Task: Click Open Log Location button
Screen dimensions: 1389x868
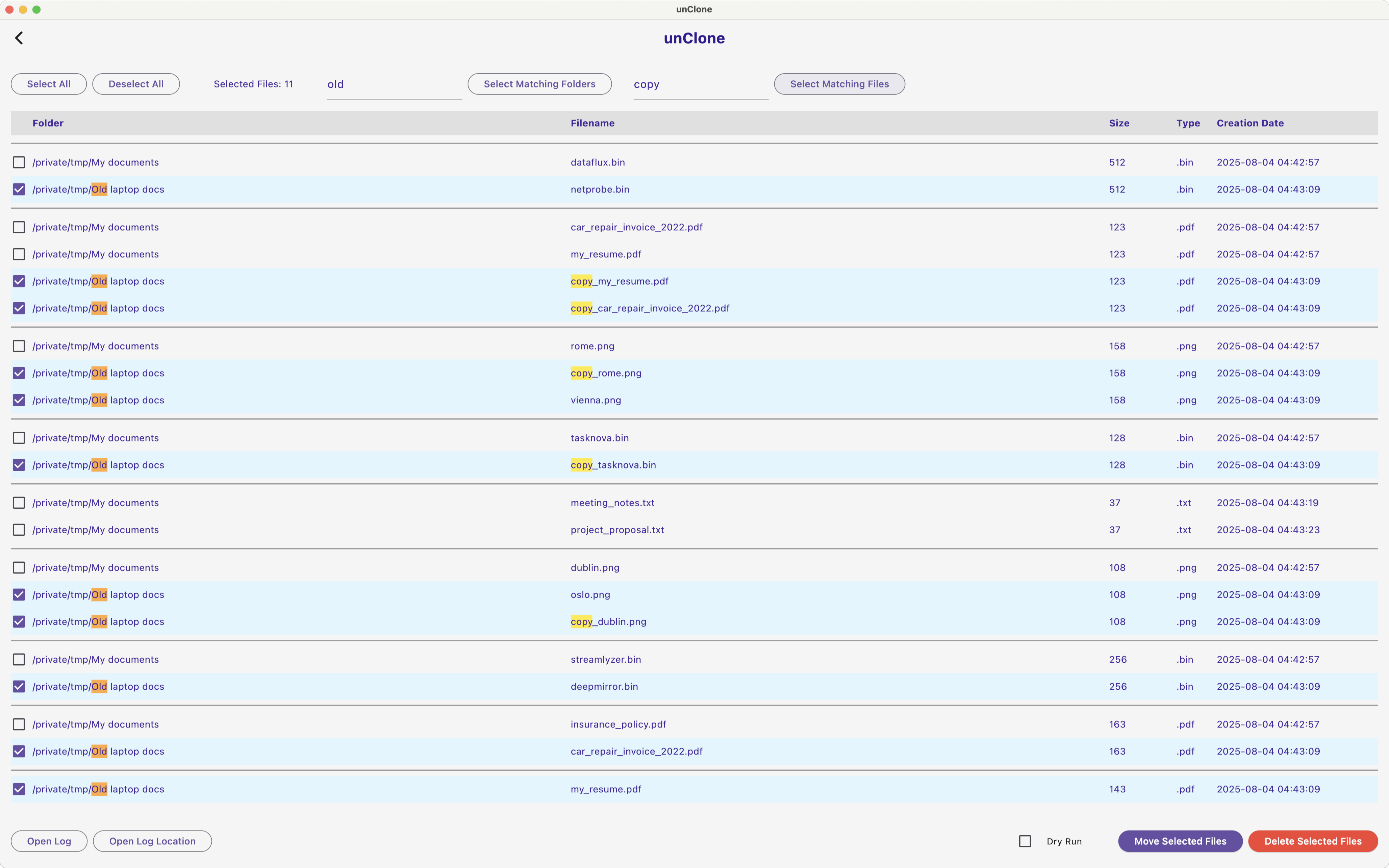Action: click(x=152, y=841)
